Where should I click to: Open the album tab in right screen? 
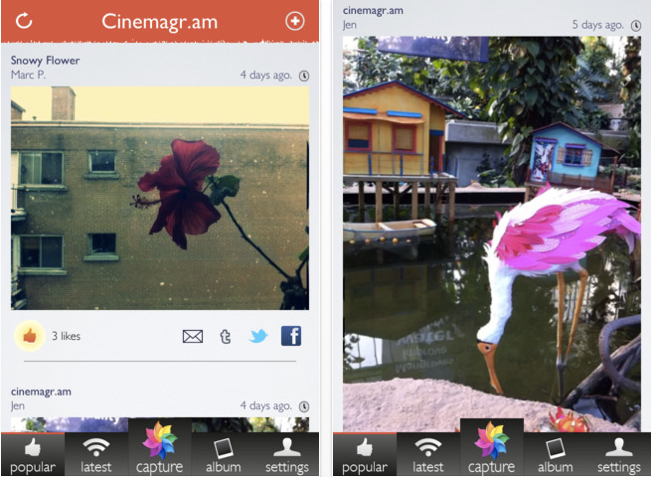pyautogui.click(x=556, y=454)
